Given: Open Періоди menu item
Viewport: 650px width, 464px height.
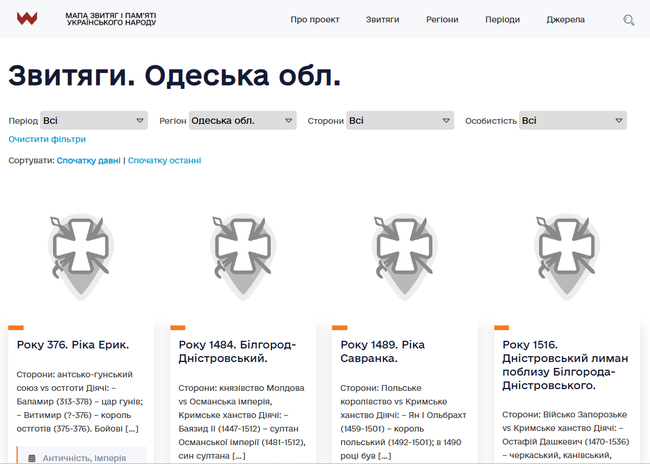Looking at the screenshot, I should pos(502,19).
